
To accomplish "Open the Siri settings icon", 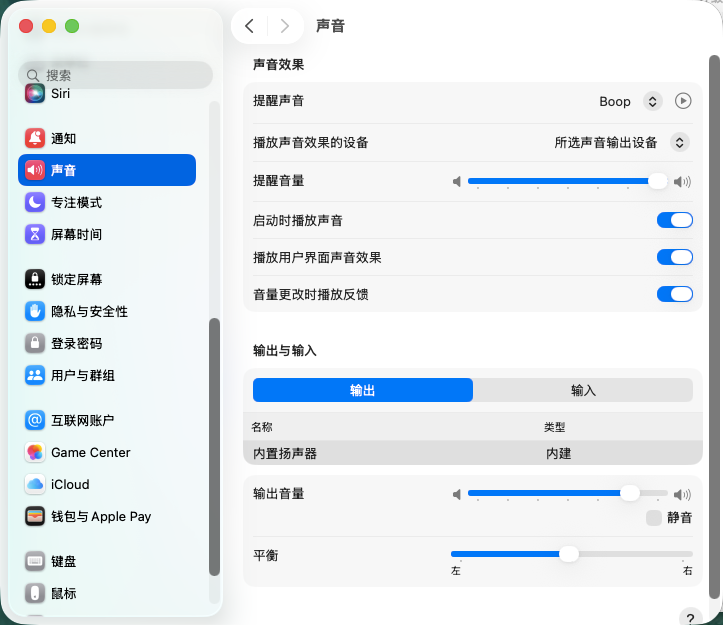I will (x=35, y=94).
